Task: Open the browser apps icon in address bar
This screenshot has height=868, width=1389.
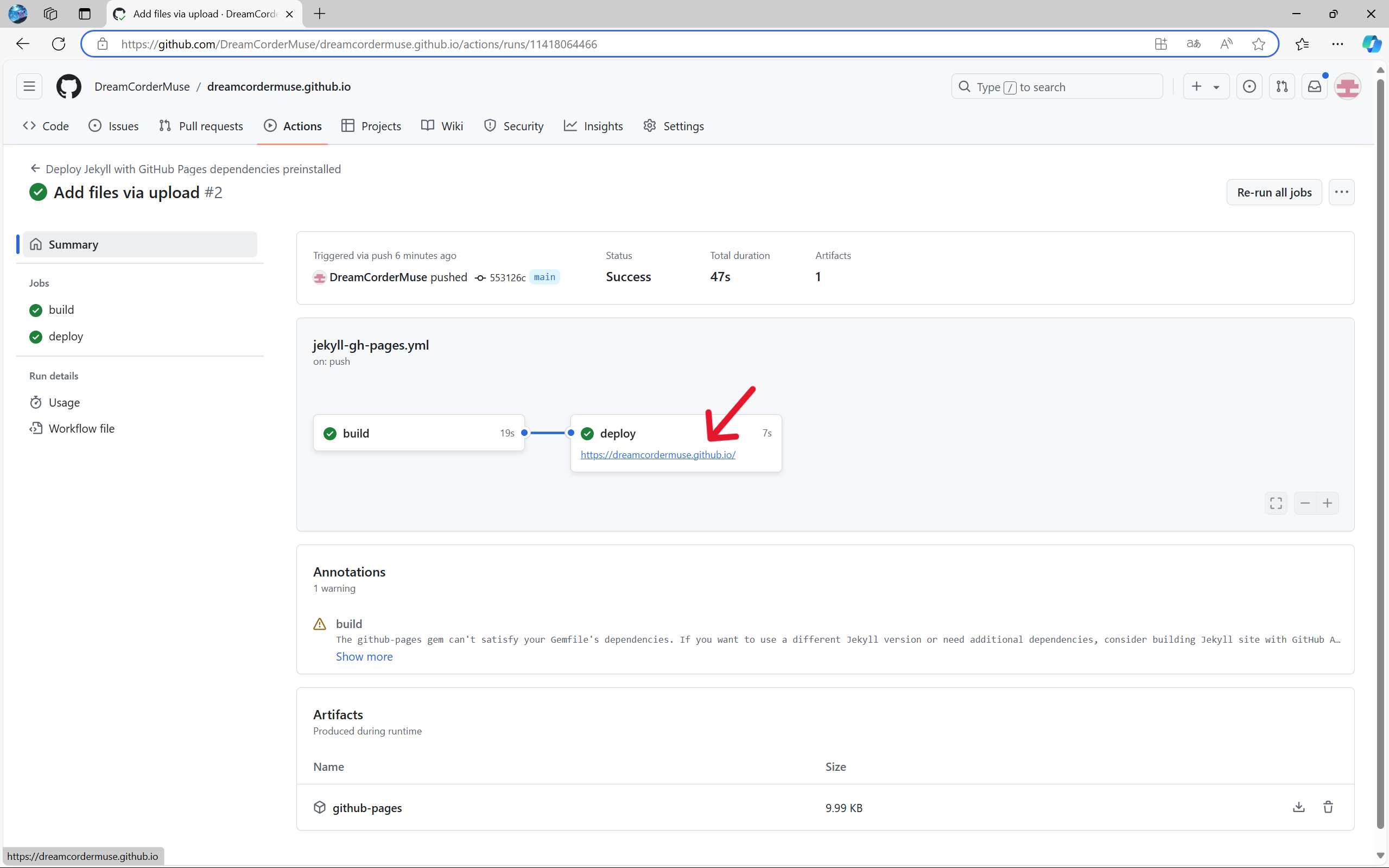Action: pos(1161,43)
